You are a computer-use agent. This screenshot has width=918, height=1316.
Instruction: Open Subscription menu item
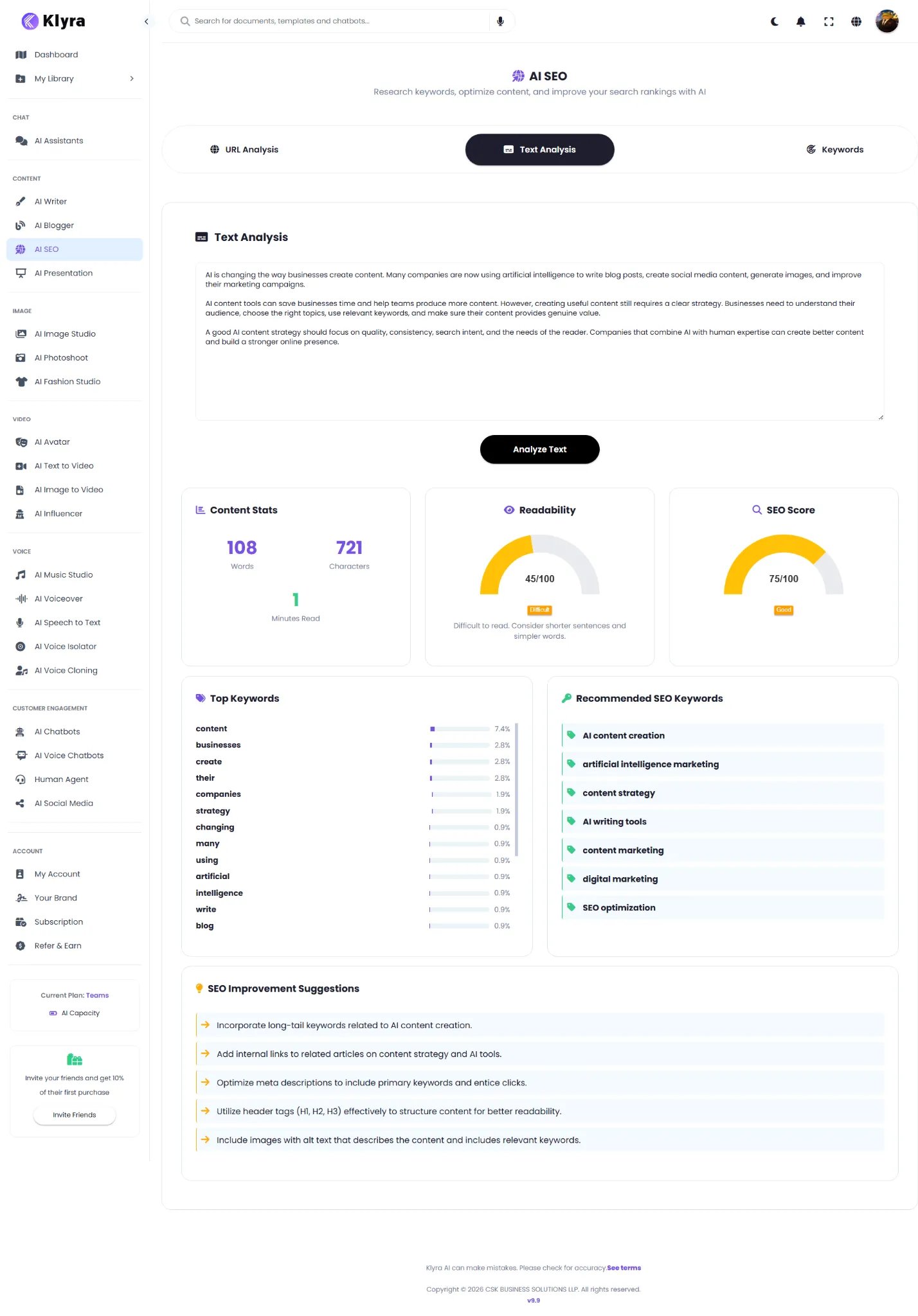coord(75,921)
